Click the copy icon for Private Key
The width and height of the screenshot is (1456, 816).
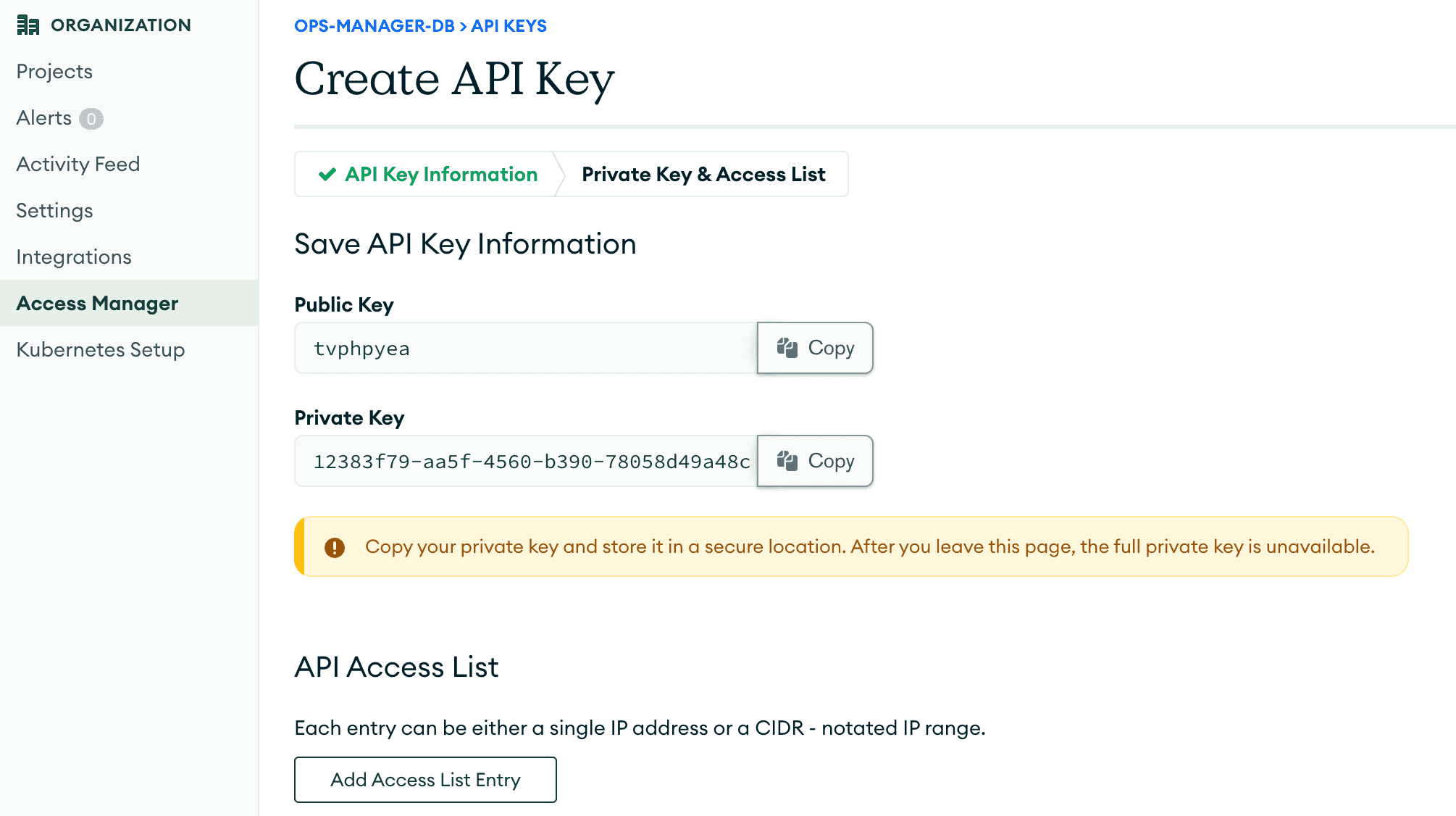(x=788, y=460)
